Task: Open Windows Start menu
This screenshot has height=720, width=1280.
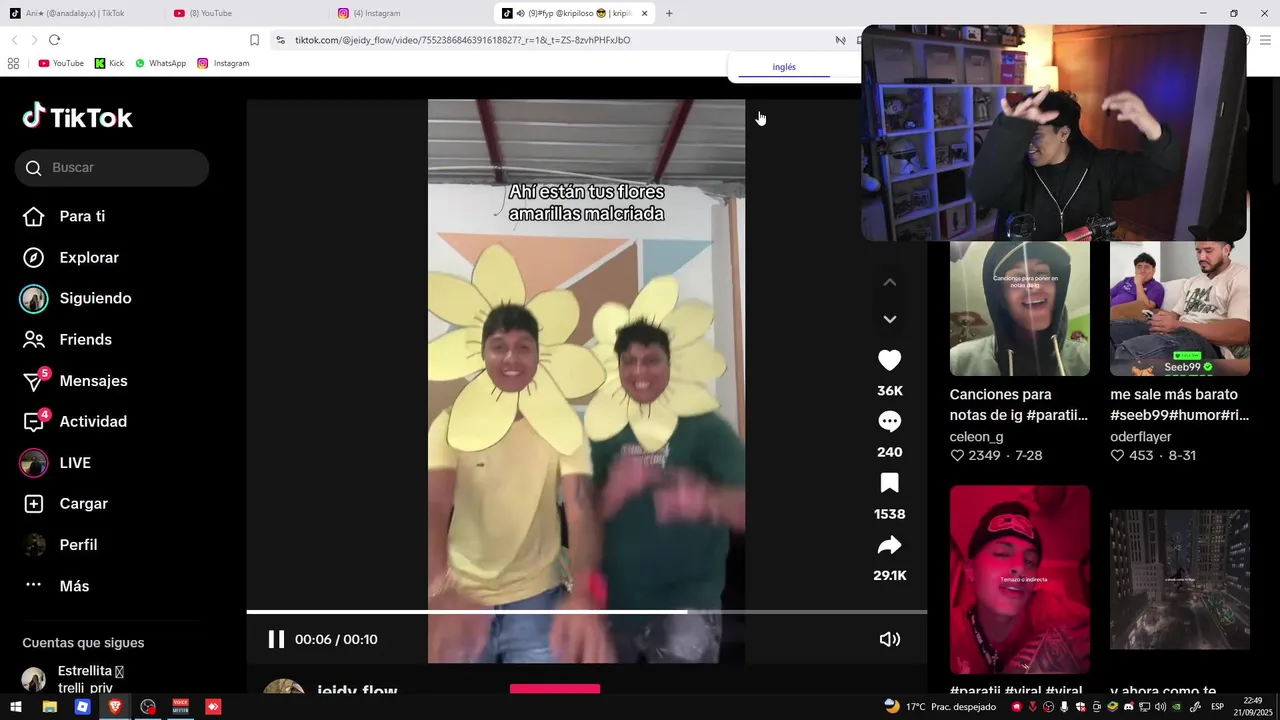Action: point(16,707)
